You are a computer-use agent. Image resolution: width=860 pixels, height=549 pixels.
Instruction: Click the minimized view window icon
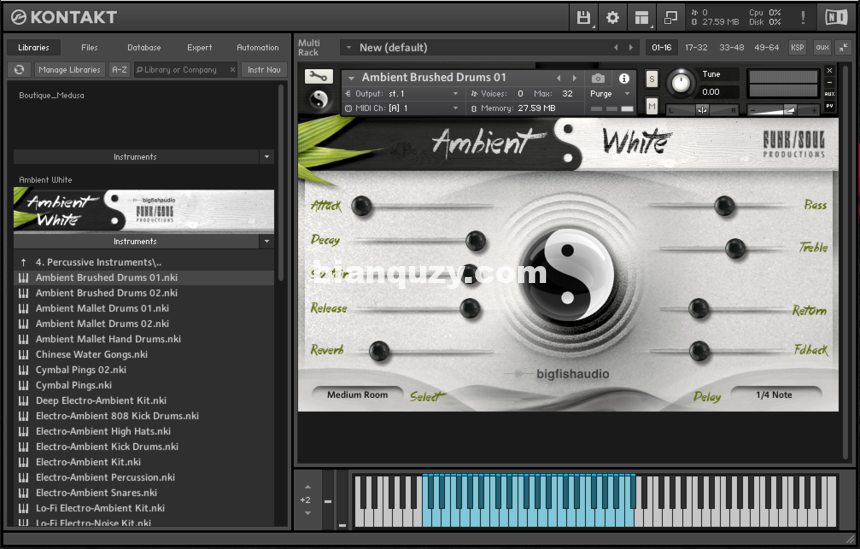click(670, 18)
